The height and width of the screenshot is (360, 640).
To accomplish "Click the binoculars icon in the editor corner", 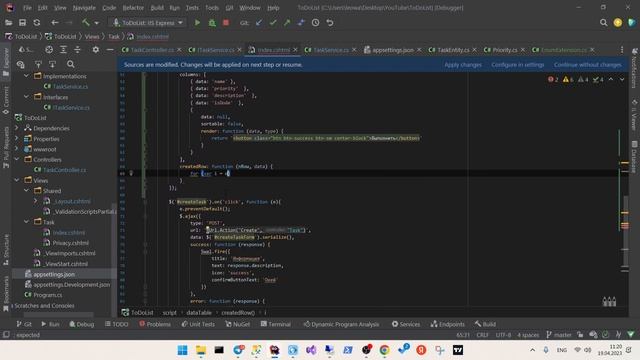I will click(x=609, y=302).
